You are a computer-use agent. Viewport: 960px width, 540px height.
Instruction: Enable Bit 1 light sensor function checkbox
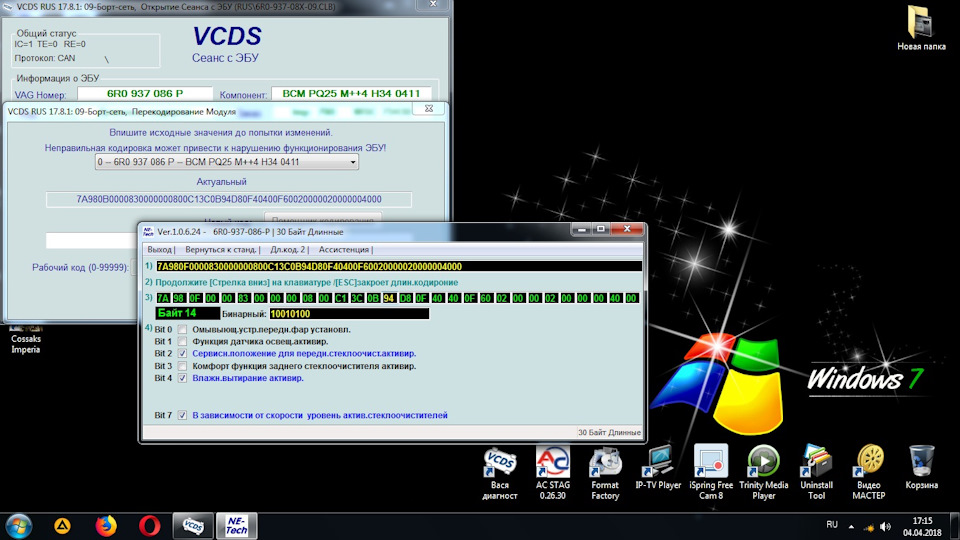tap(182, 342)
